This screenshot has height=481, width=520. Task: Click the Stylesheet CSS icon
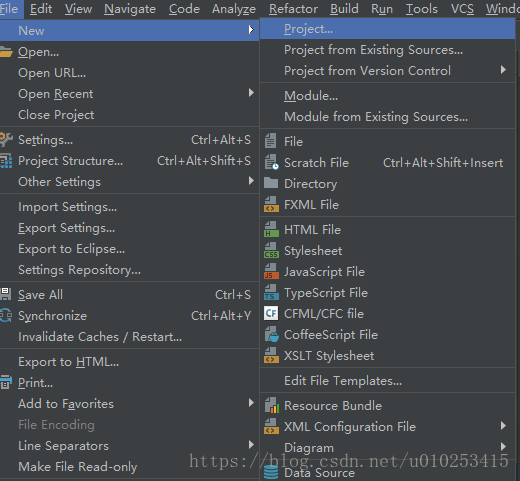(x=271, y=250)
